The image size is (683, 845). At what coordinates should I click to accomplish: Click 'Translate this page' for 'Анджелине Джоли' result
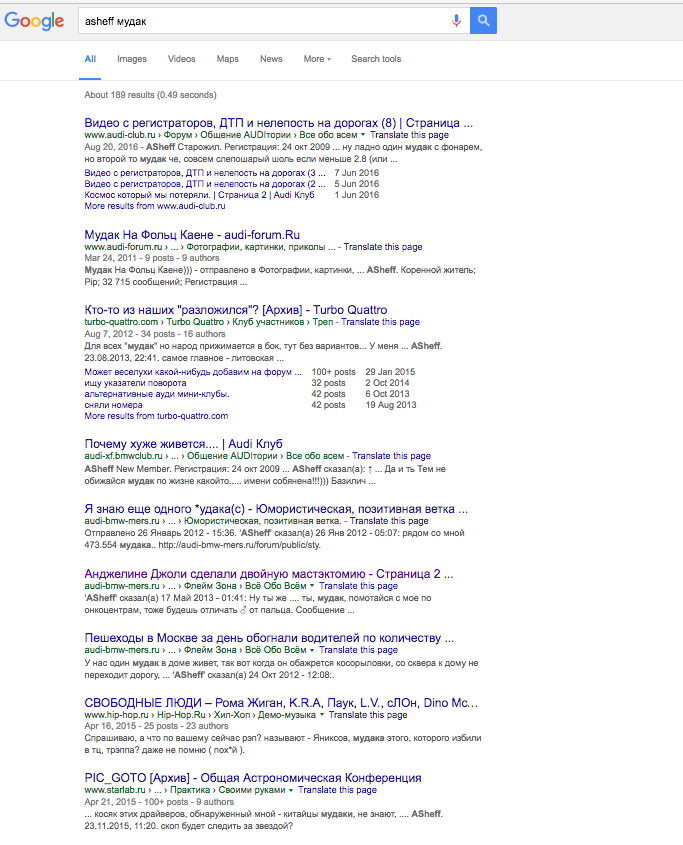tap(358, 586)
